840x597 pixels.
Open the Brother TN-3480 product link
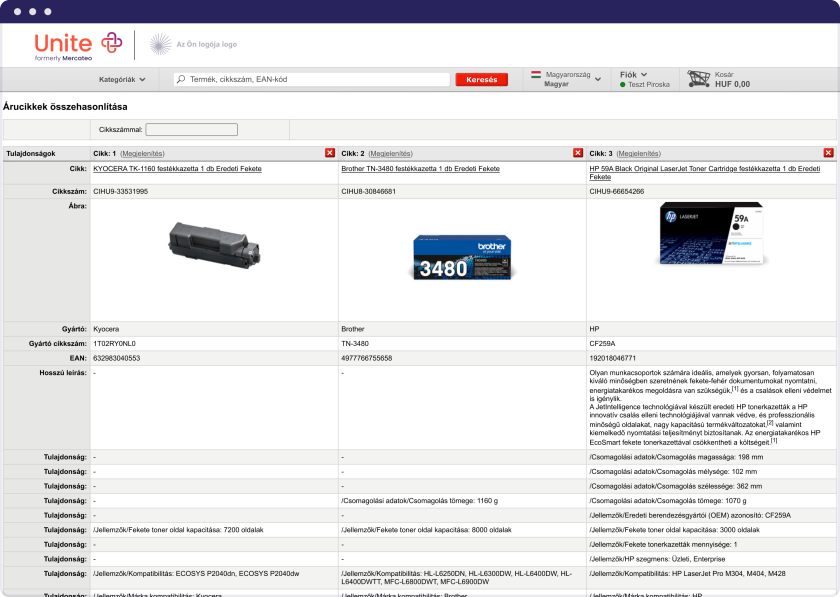pyautogui.click(x=420, y=169)
